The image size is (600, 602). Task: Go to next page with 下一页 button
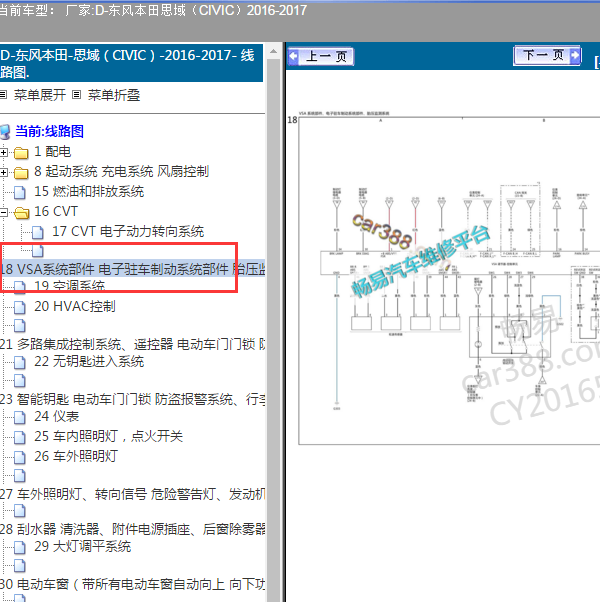547,56
